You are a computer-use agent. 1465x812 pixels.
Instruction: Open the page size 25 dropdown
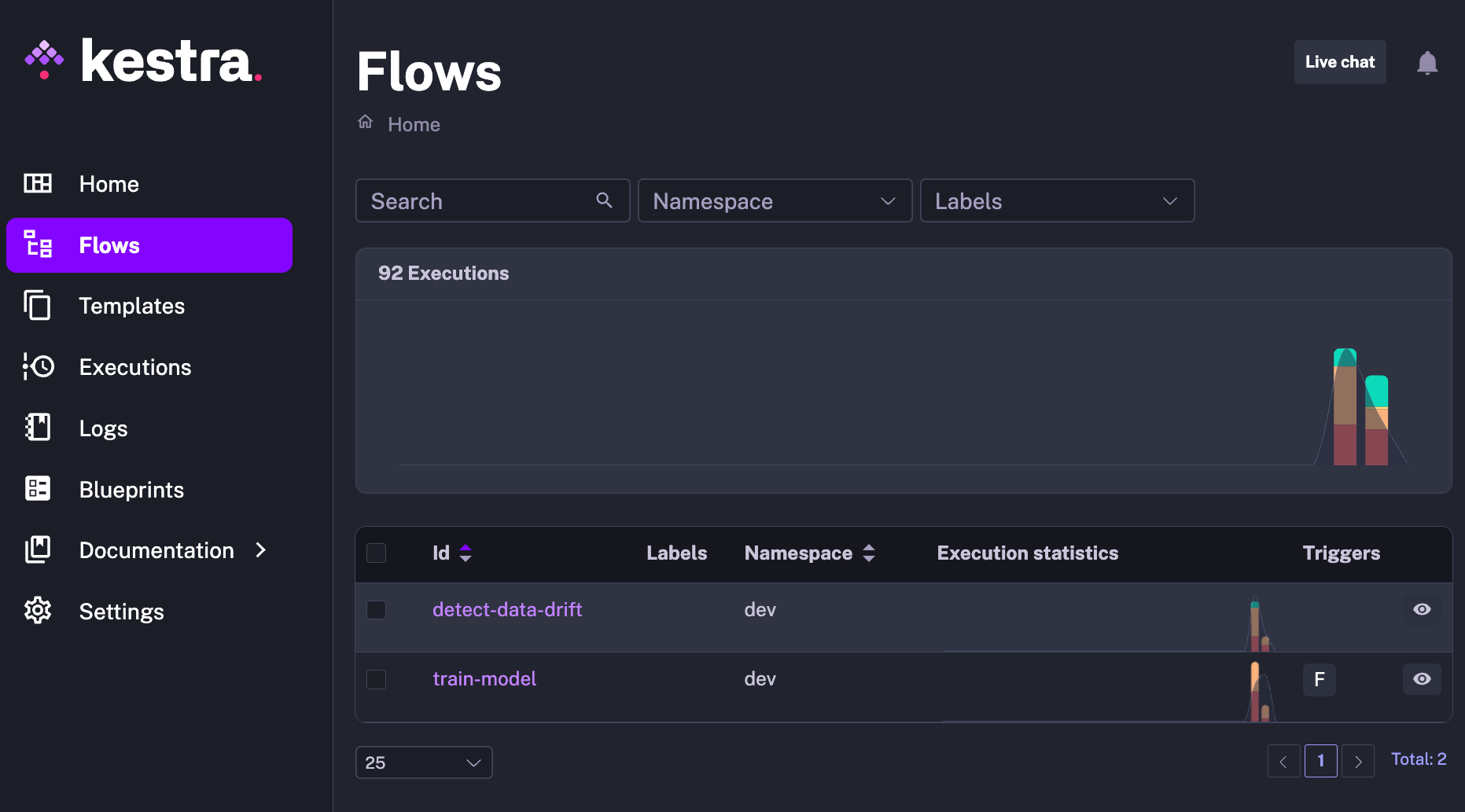coord(424,762)
